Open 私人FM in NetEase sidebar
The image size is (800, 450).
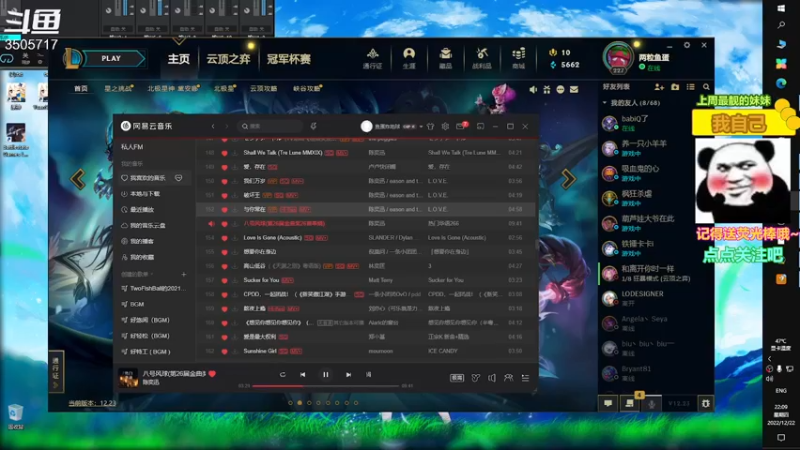coord(132,147)
